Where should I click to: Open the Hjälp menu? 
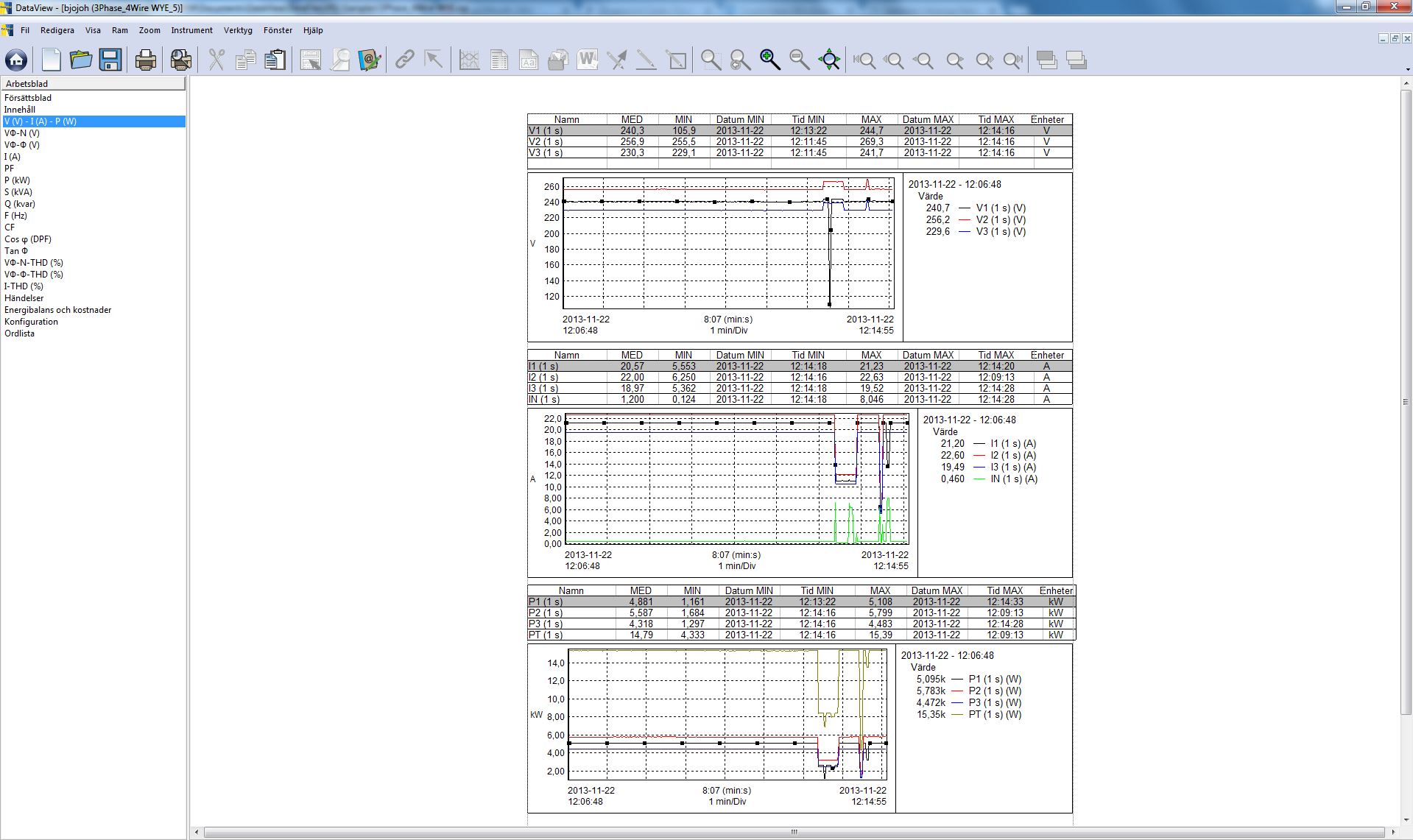(x=313, y=30)
